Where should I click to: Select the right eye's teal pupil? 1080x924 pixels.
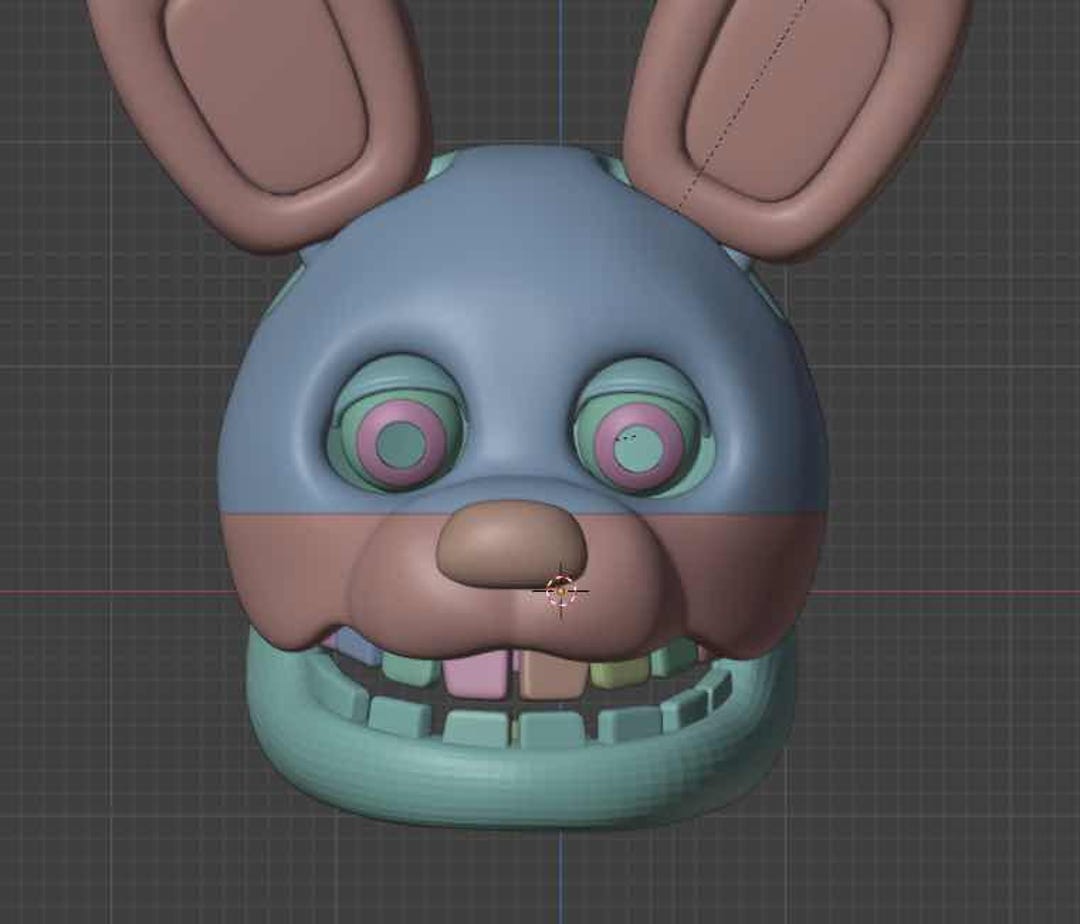pos(638,448)
